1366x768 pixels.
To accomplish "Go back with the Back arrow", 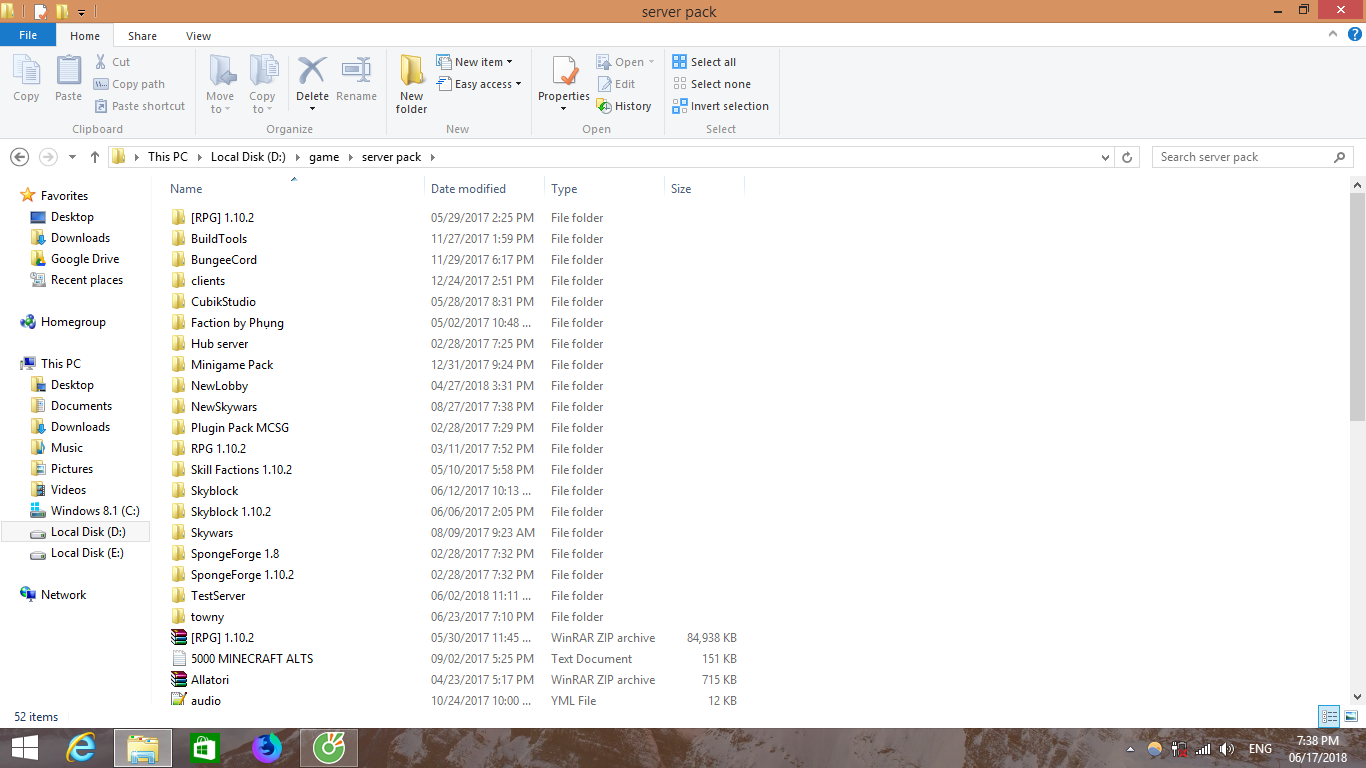I will click(x=19, y=157).
